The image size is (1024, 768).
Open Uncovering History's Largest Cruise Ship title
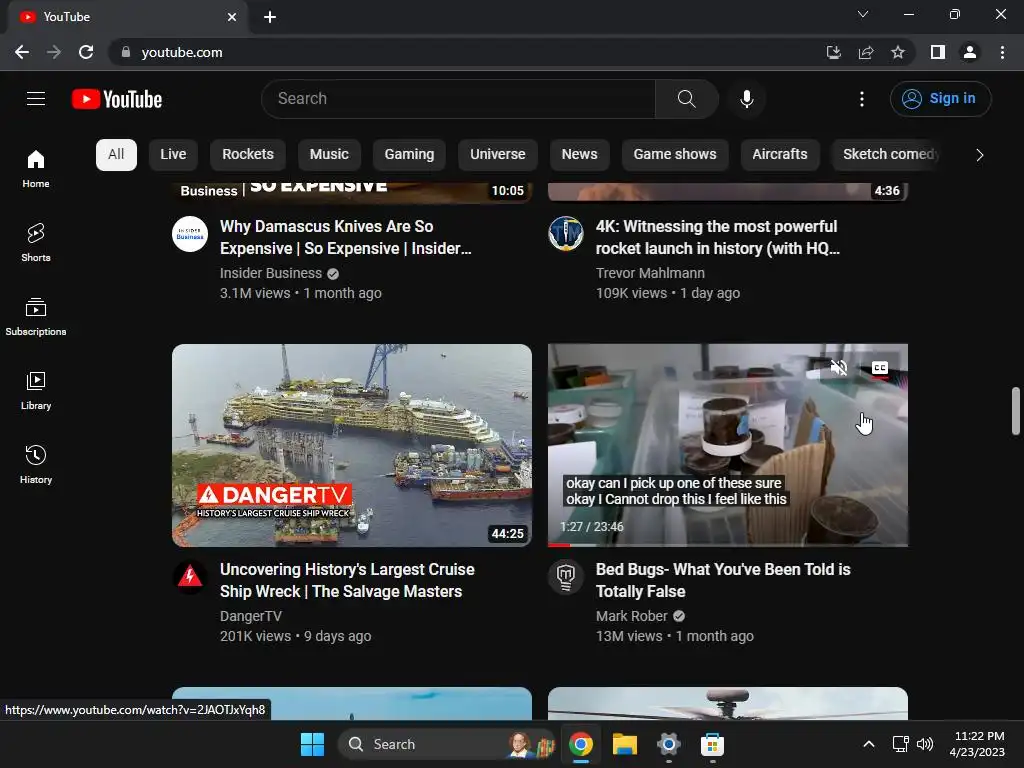[x=347, y=580]
